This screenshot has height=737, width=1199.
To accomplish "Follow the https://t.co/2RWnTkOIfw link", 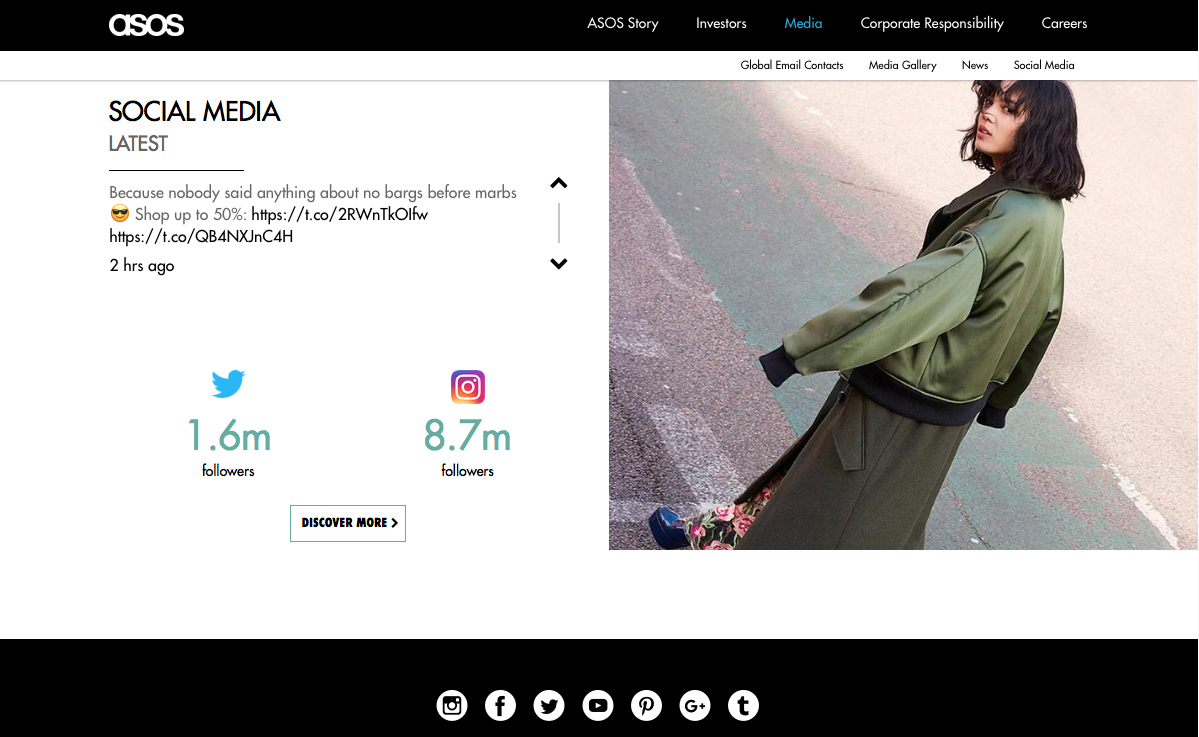I will tap(340, 215).
